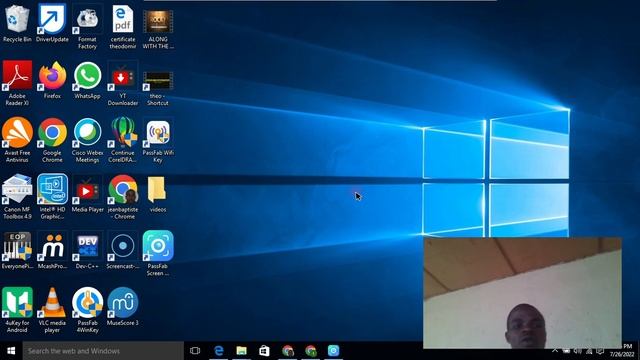Open the WhatsApp desktop shortcut
Screen dimensions: 640x360
pyautogui.click(x=87, y=80)
